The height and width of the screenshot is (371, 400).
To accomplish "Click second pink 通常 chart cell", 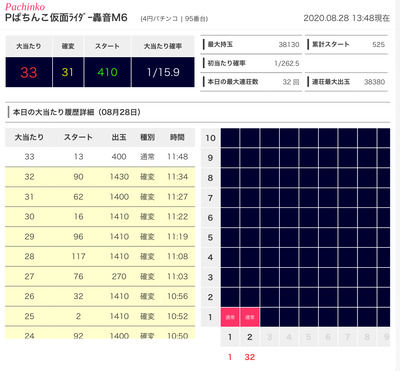I will (250, 317).
